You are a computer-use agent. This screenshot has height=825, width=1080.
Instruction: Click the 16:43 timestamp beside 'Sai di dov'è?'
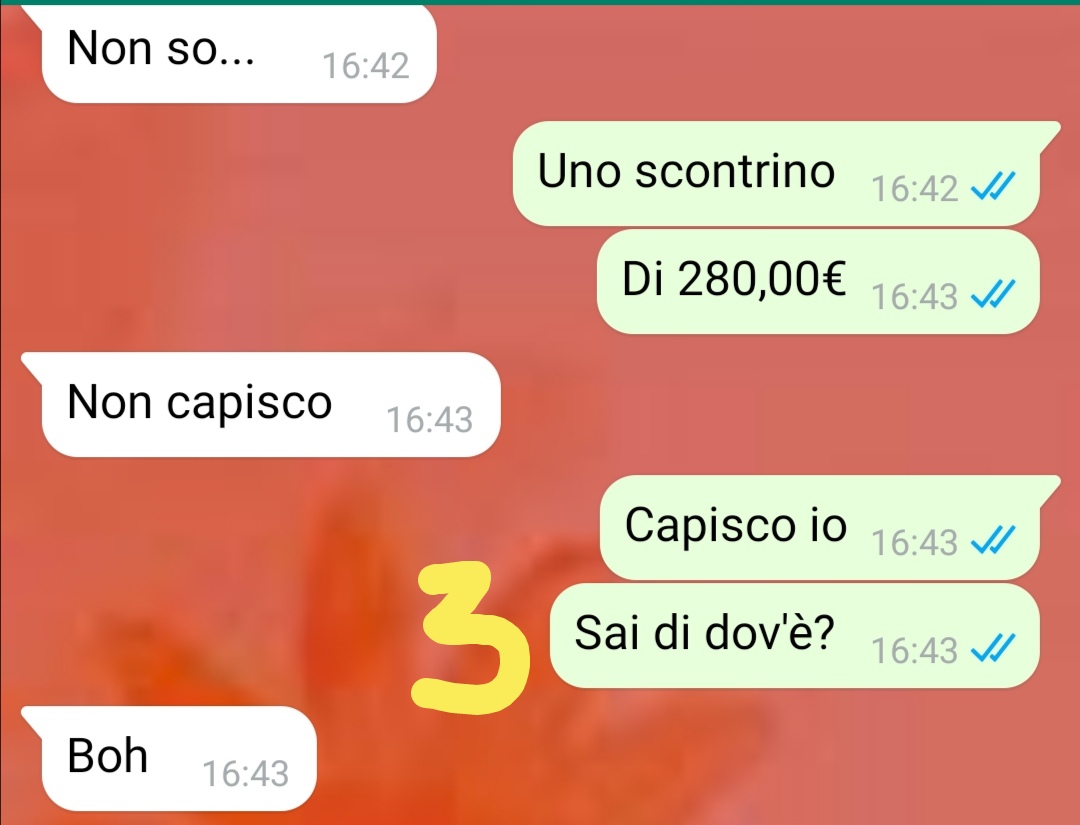(x=915, y=651)
